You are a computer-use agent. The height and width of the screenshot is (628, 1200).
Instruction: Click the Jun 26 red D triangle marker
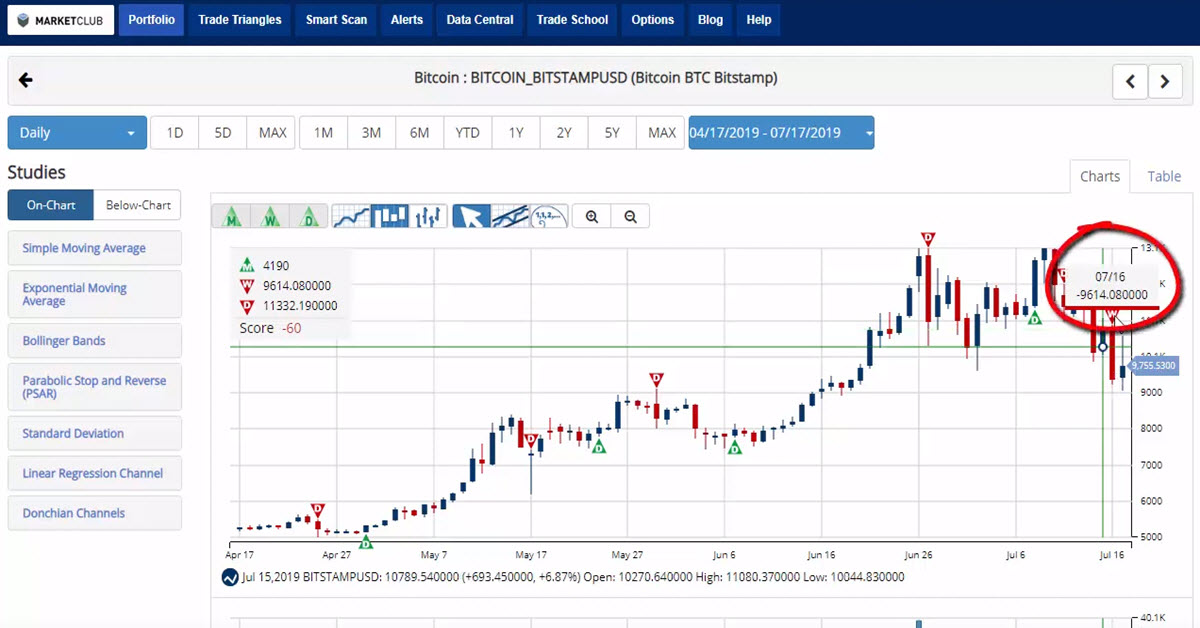[928, 239]
